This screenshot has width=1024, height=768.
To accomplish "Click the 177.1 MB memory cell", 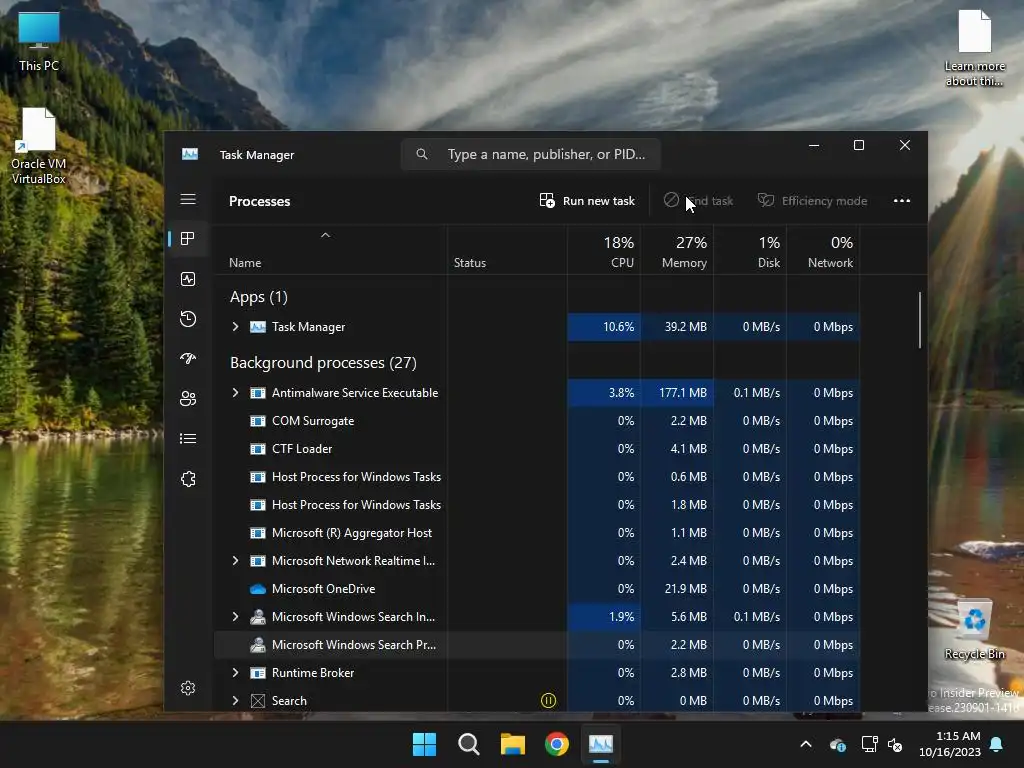I will click(677, 392).
